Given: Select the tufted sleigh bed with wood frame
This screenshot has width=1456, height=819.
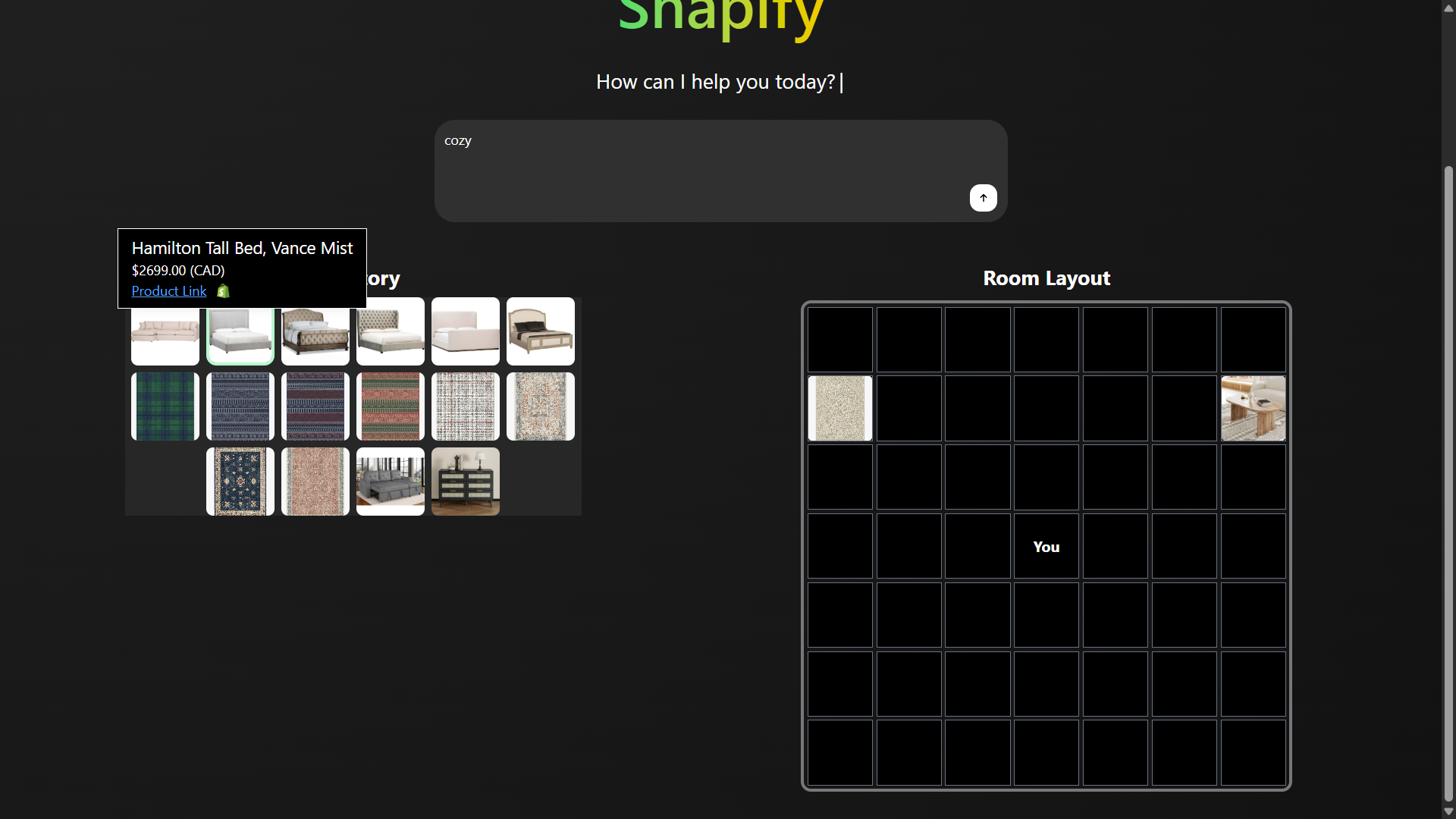Looking at the screenshot, I should tap(315, 331).
